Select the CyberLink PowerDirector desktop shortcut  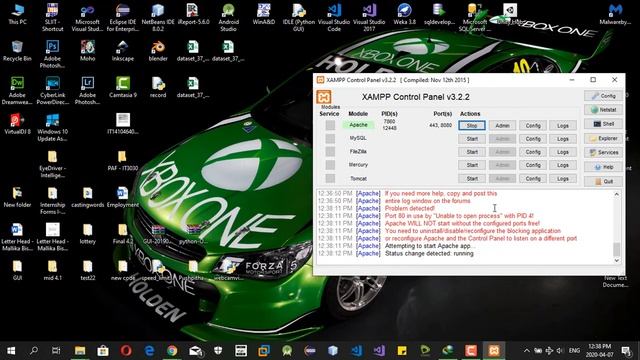[52, 91]
